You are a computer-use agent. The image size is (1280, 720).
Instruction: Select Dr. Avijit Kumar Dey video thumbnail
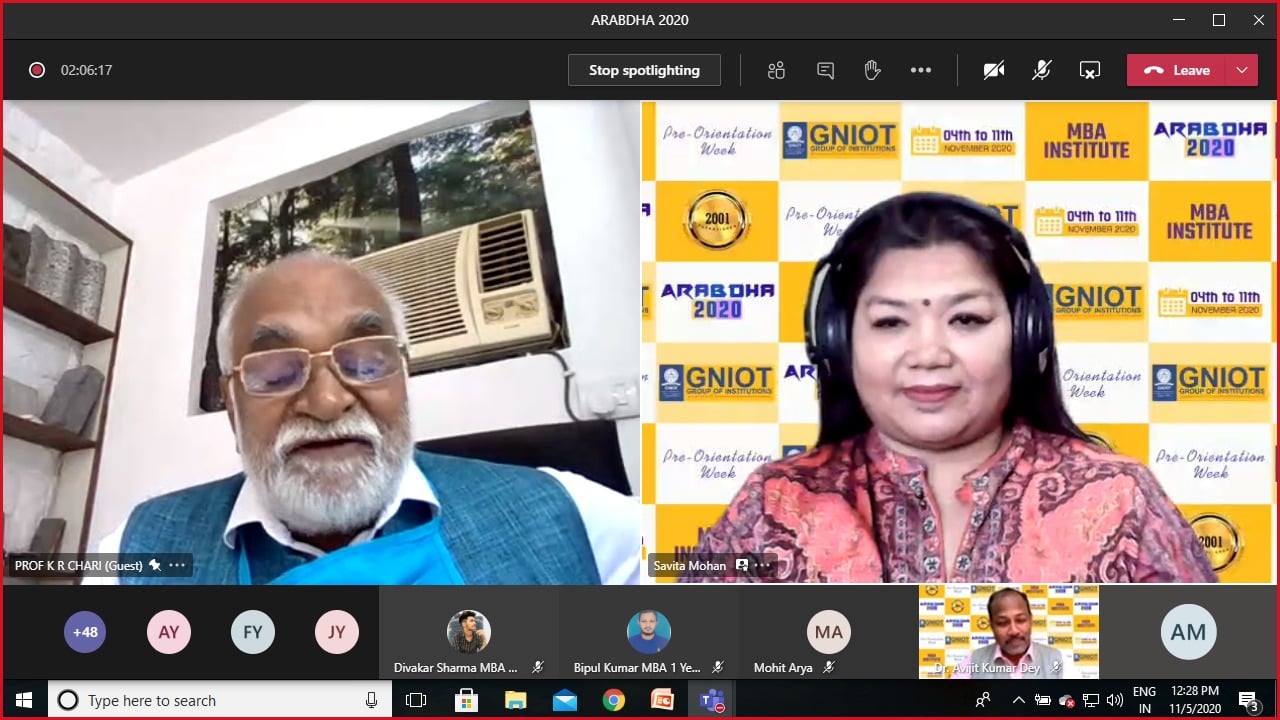click(x=1008, y=632)
